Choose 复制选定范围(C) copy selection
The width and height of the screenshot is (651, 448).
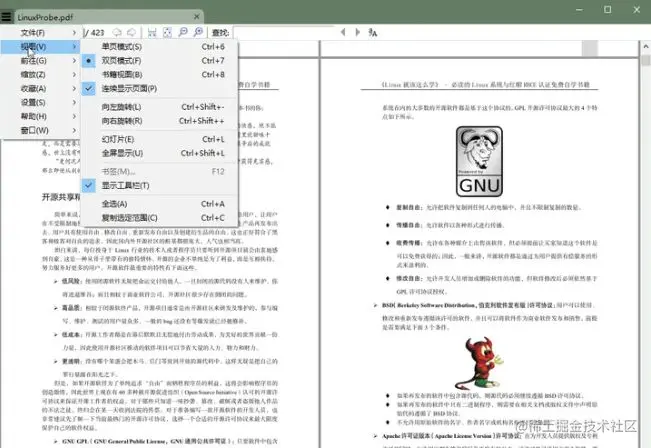(x=160, y=218)
